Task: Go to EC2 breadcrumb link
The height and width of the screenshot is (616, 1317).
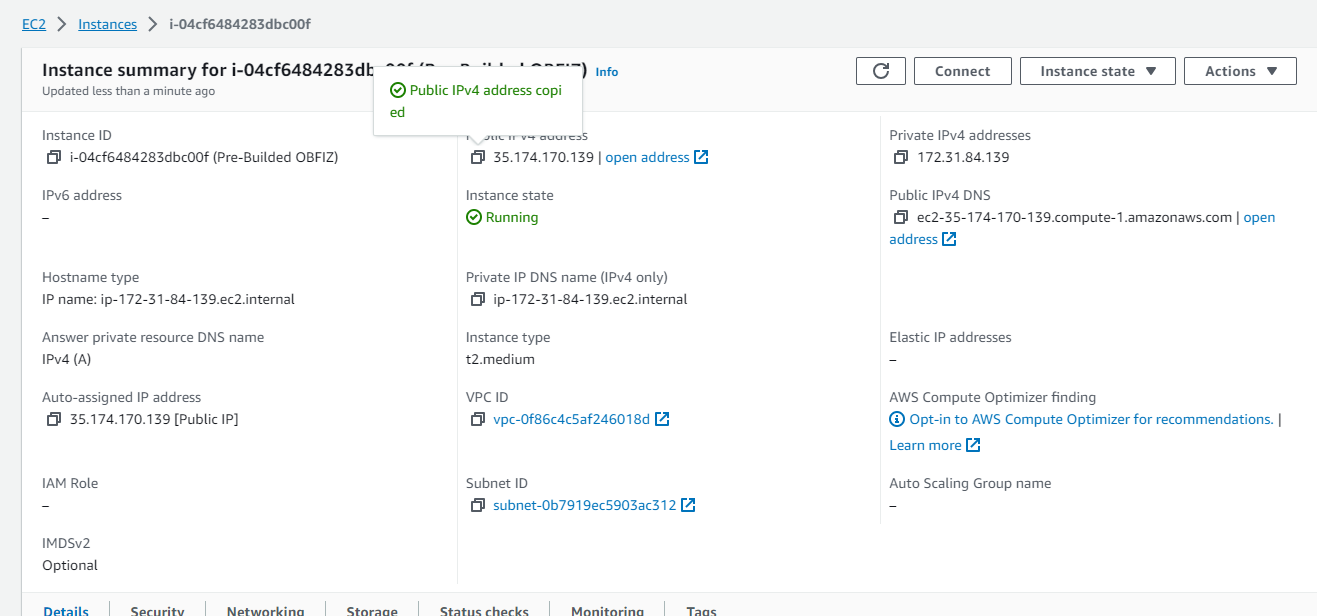Action: click(34, 24)
